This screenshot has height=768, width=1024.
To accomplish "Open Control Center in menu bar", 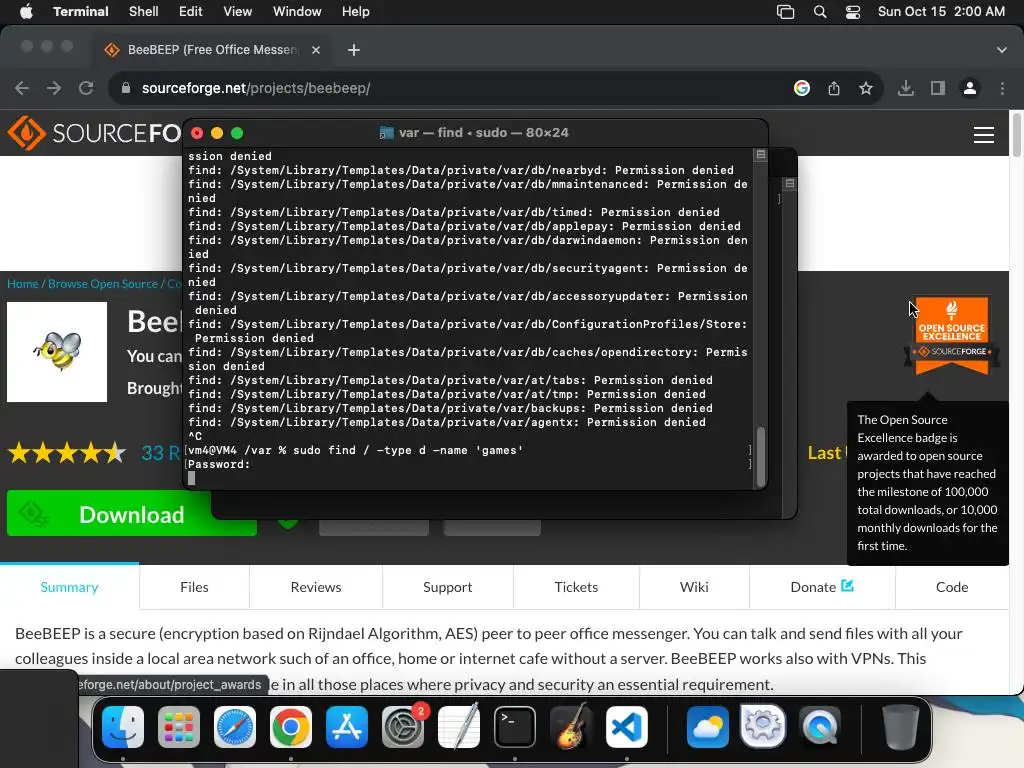I will tap(853, 12).
